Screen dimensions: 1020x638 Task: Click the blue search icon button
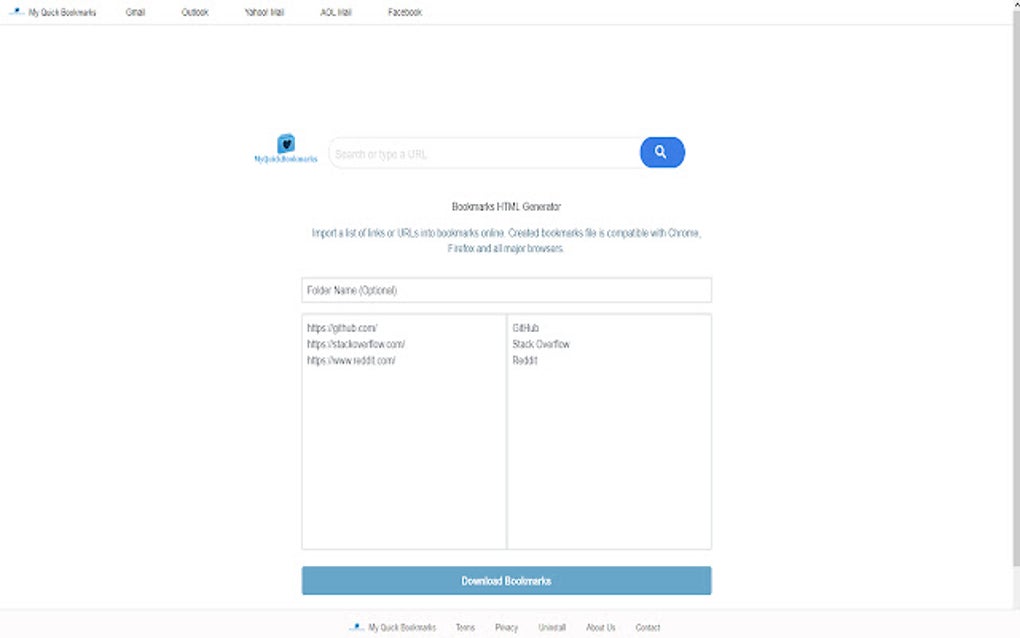coord(661,152)
